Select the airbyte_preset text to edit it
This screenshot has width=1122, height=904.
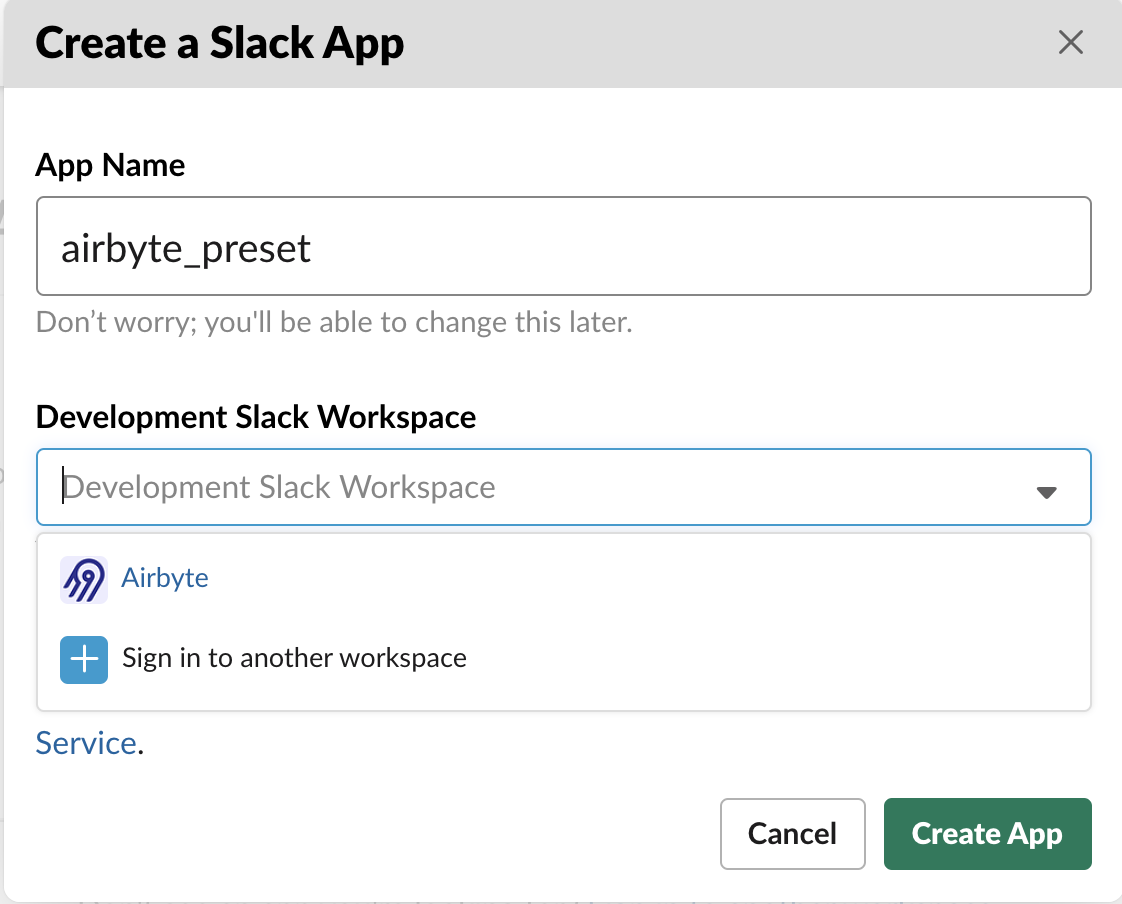(186, 247)
